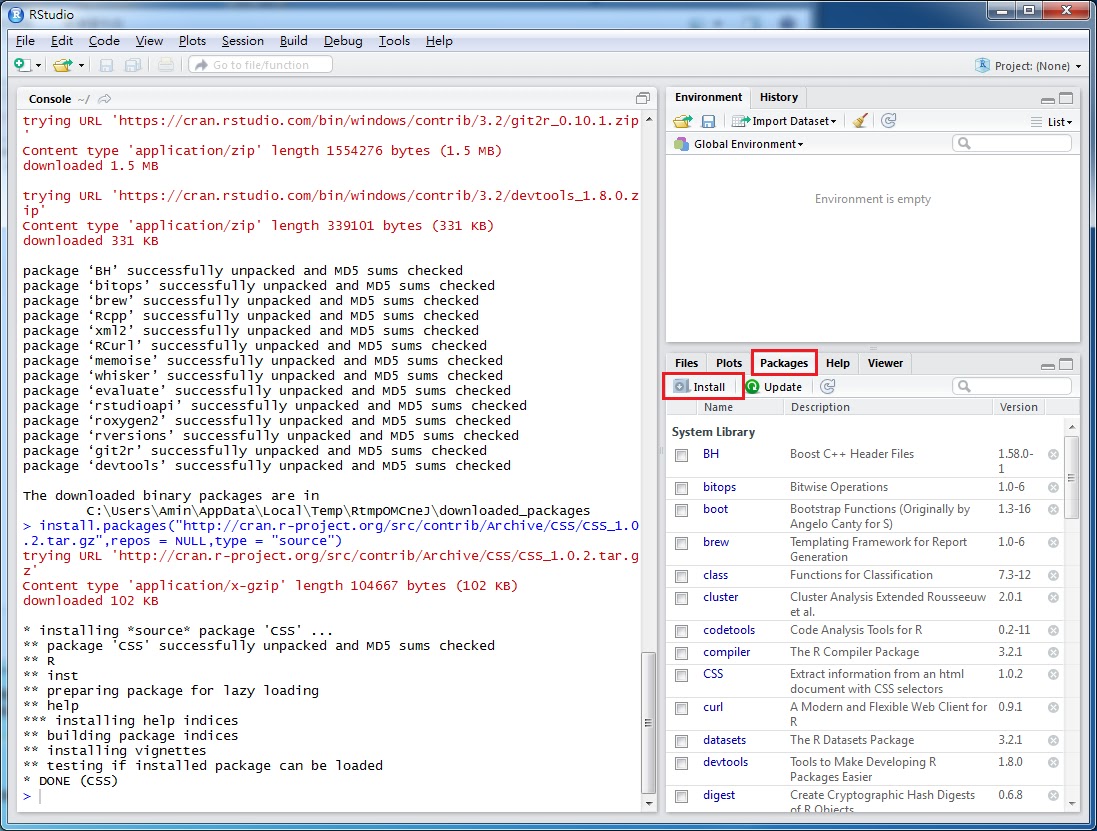Open the File menu
Image resolution: width=1097 pixels, height=831 pixels.
click(25, 41)
